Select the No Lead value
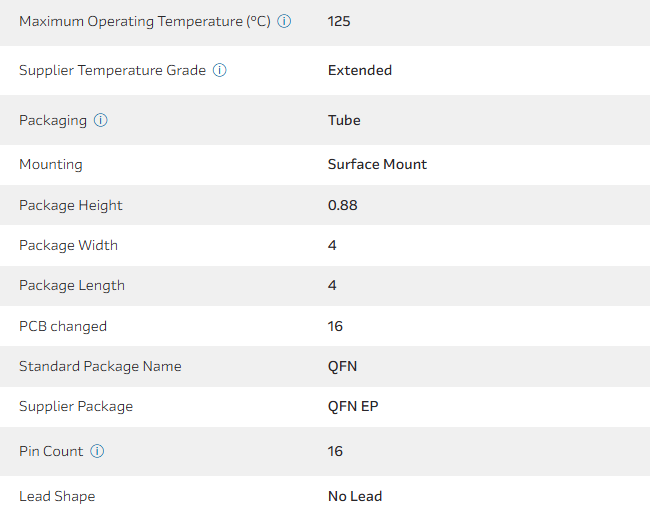 [355, 497]
